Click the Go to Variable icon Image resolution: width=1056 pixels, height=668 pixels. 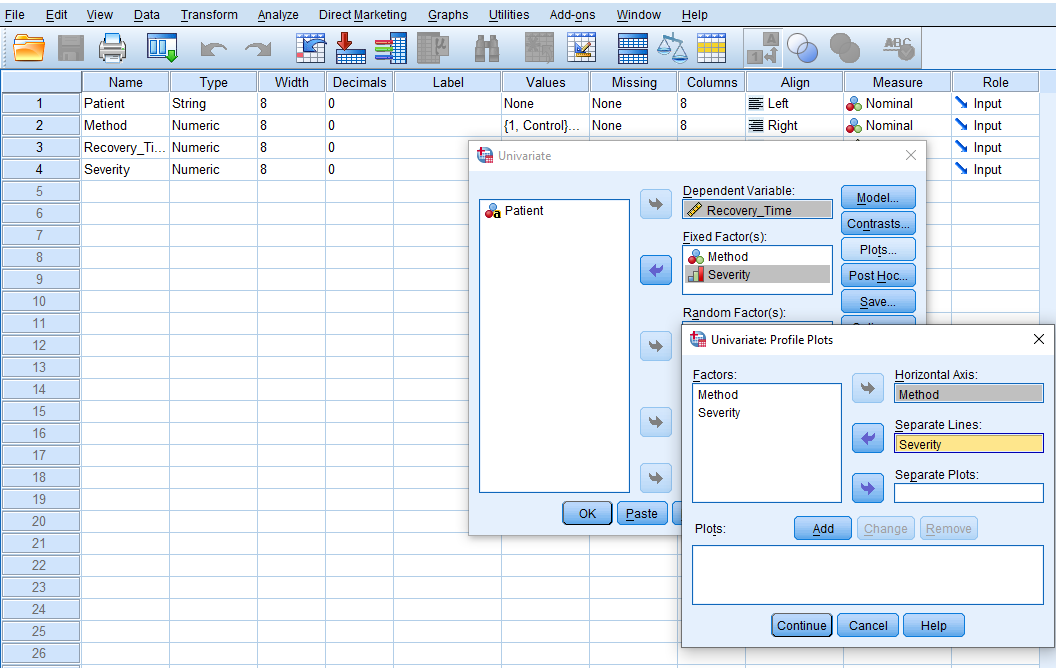click(x=350, y=48)
